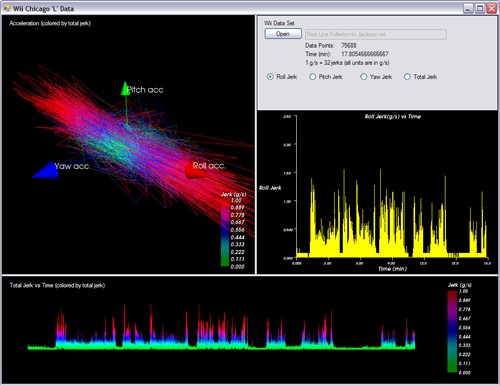This screenshot has height=385, width=500.
Task: Click the jerk color legend in 3D view
Action: [225, 235]
